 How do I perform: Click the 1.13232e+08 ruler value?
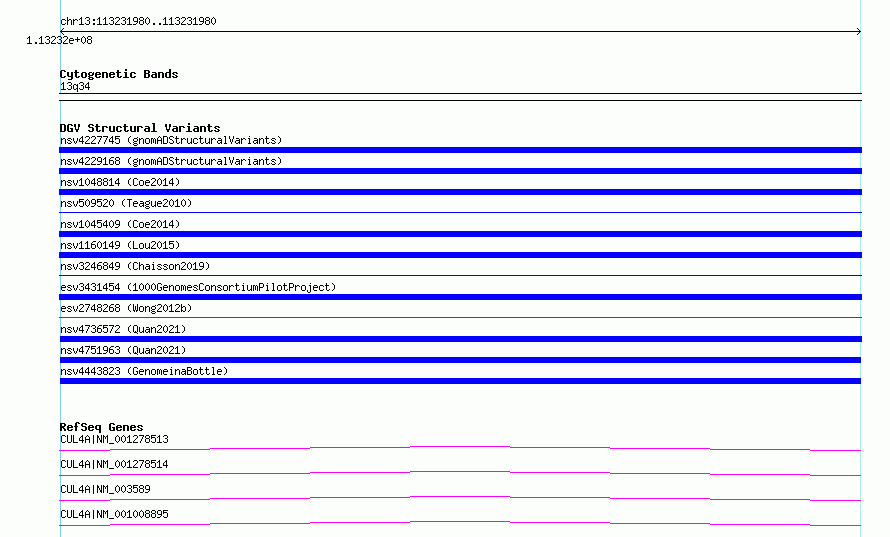59,40
